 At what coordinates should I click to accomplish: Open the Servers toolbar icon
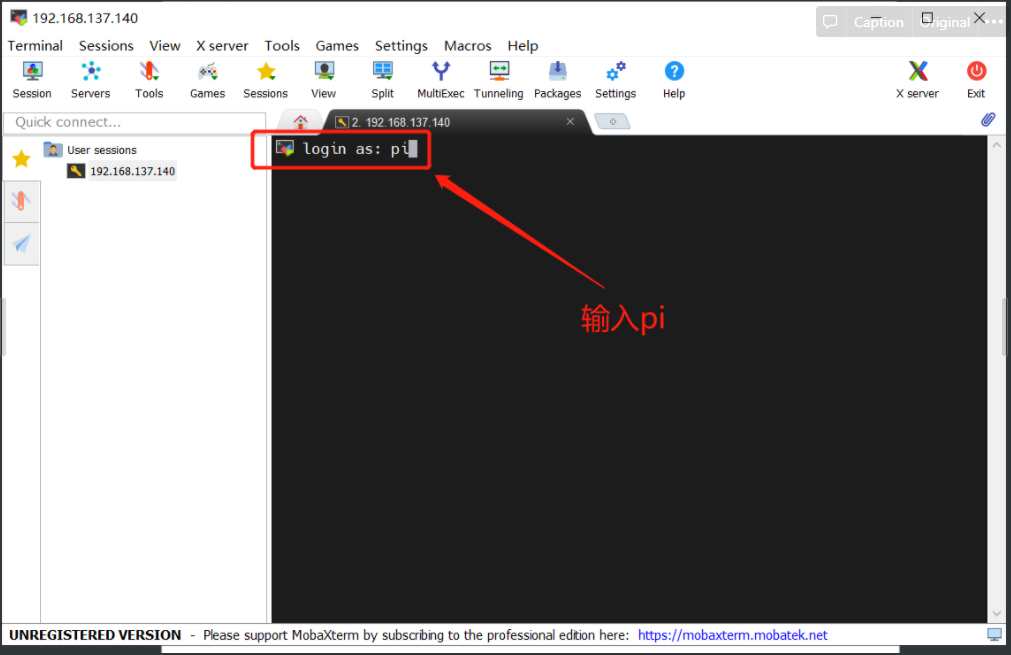click(91, 72)
